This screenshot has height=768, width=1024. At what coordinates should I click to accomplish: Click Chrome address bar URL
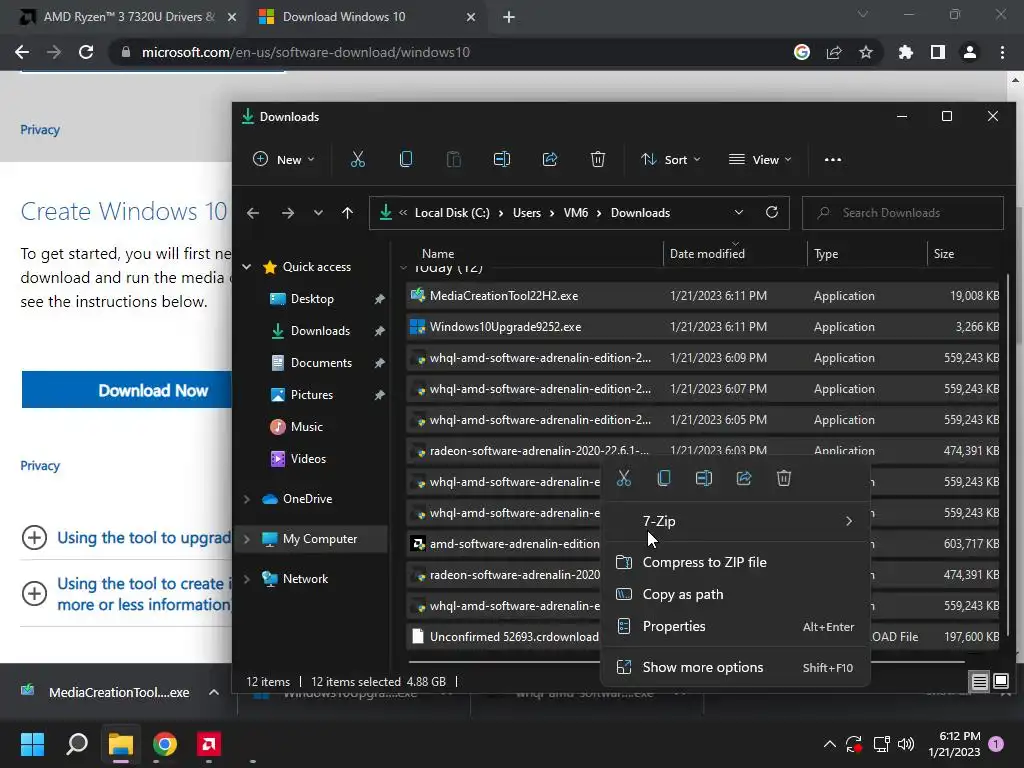306,52
